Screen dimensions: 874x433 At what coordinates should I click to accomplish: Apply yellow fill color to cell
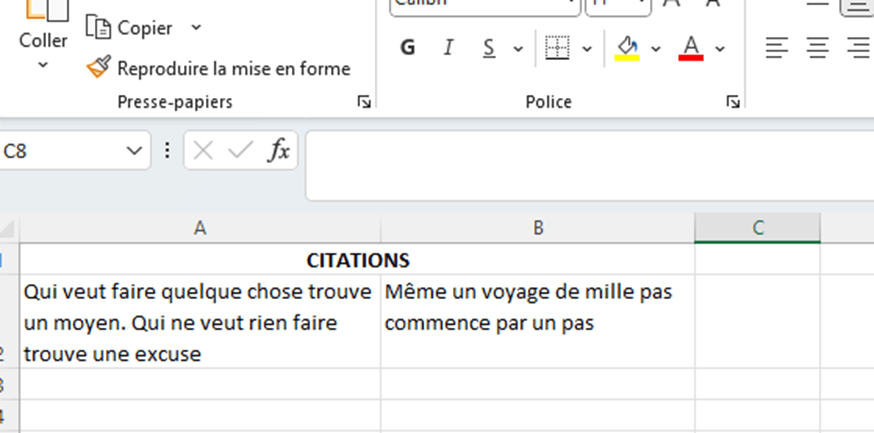(x=628, y=47)
